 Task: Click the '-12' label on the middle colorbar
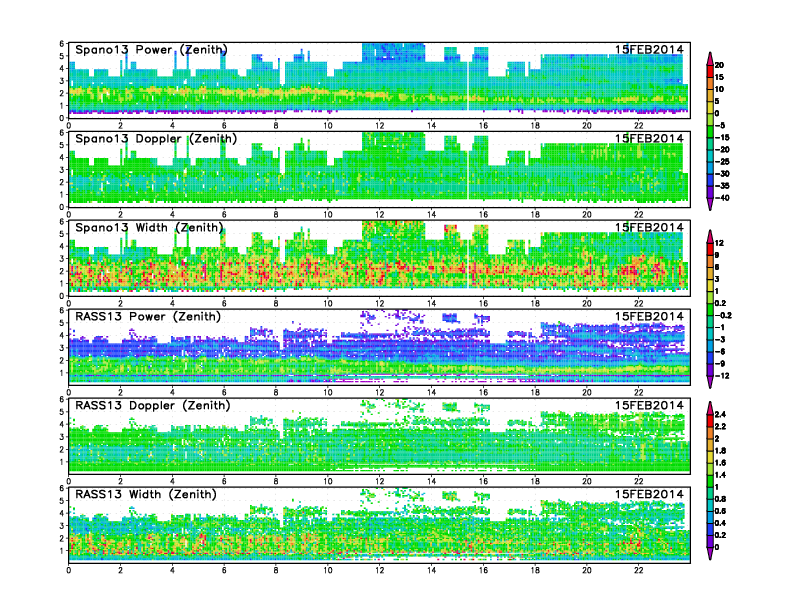click(722, 376)
